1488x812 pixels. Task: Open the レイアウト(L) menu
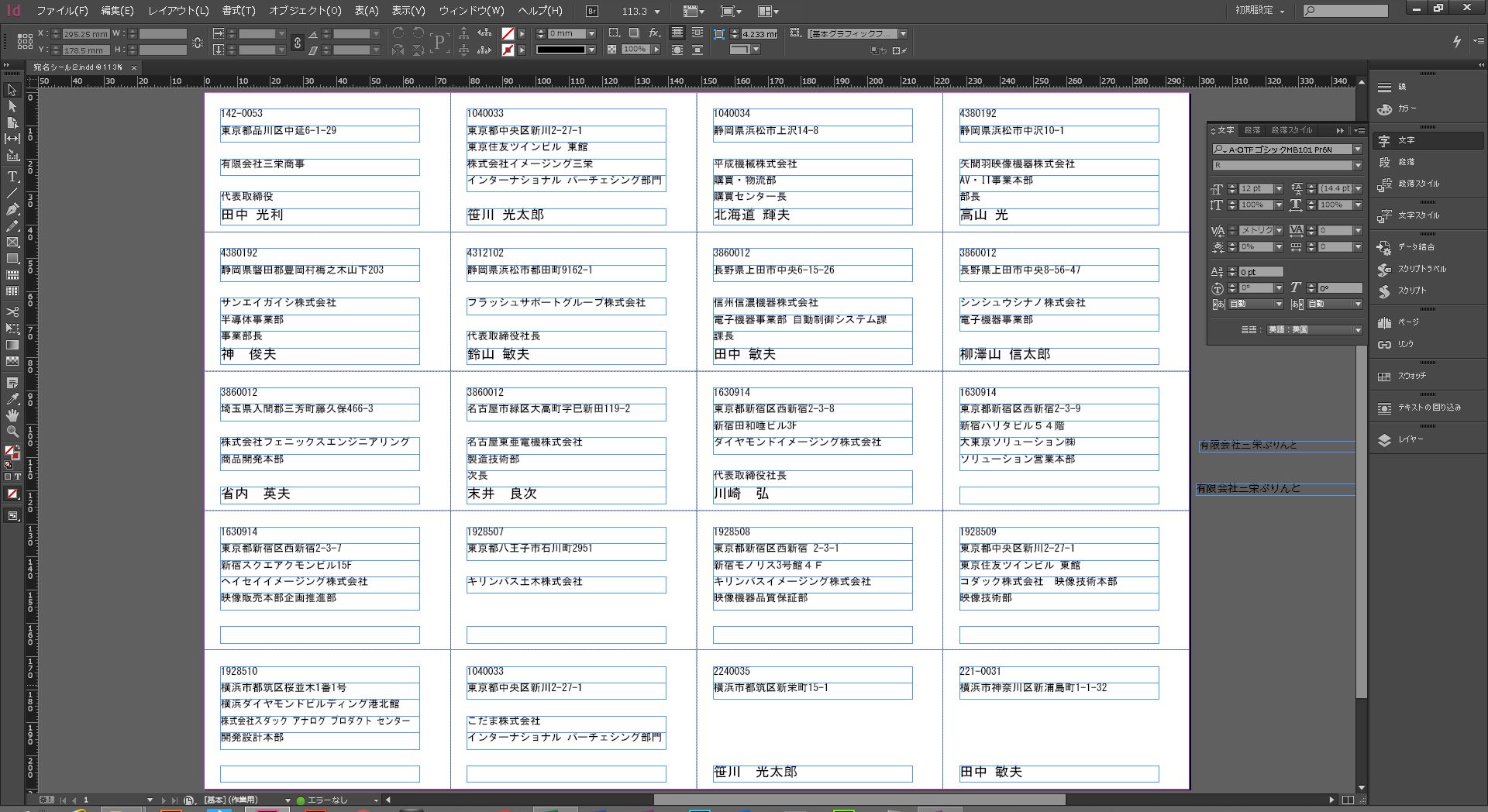tap(178, 11)
